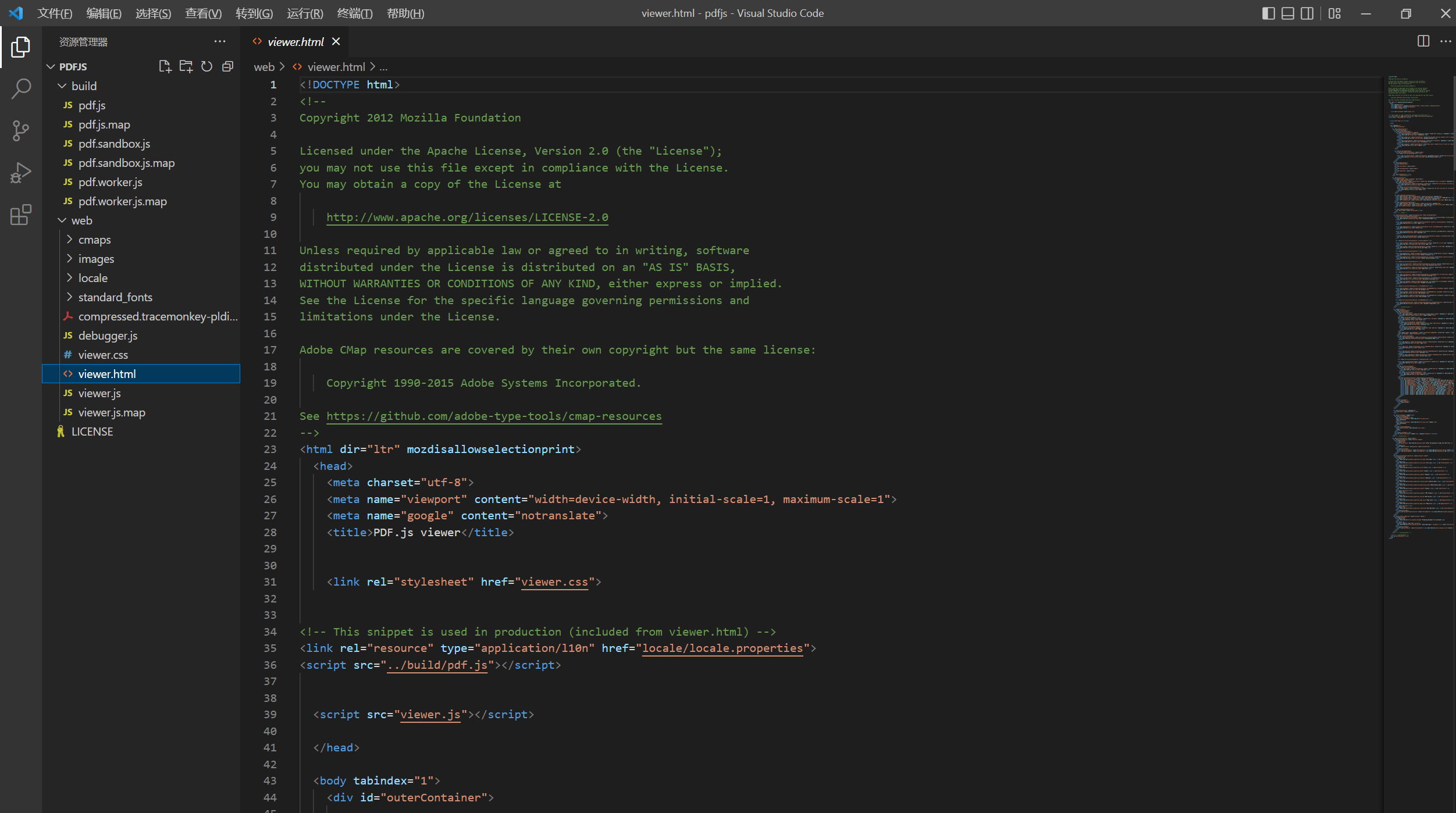Click the VS Code logo icon

click(x=16, y=13)
